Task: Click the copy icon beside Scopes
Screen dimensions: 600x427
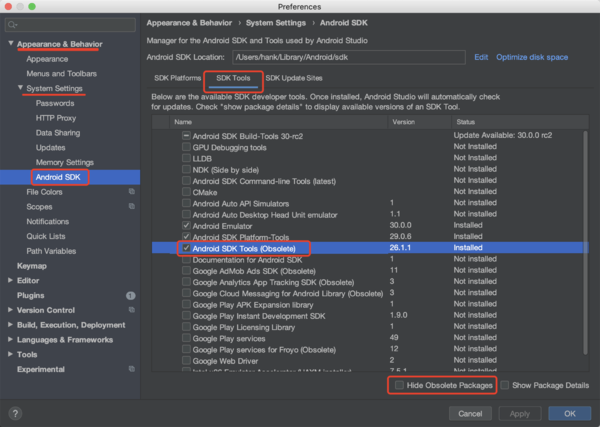Action: 132,206
